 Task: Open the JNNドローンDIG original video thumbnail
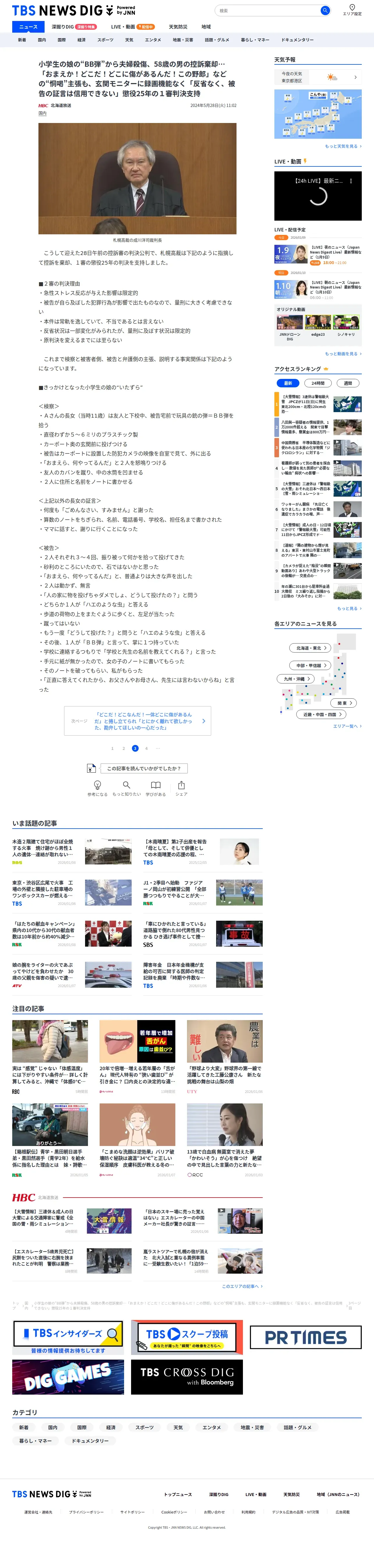coord(290,323)
